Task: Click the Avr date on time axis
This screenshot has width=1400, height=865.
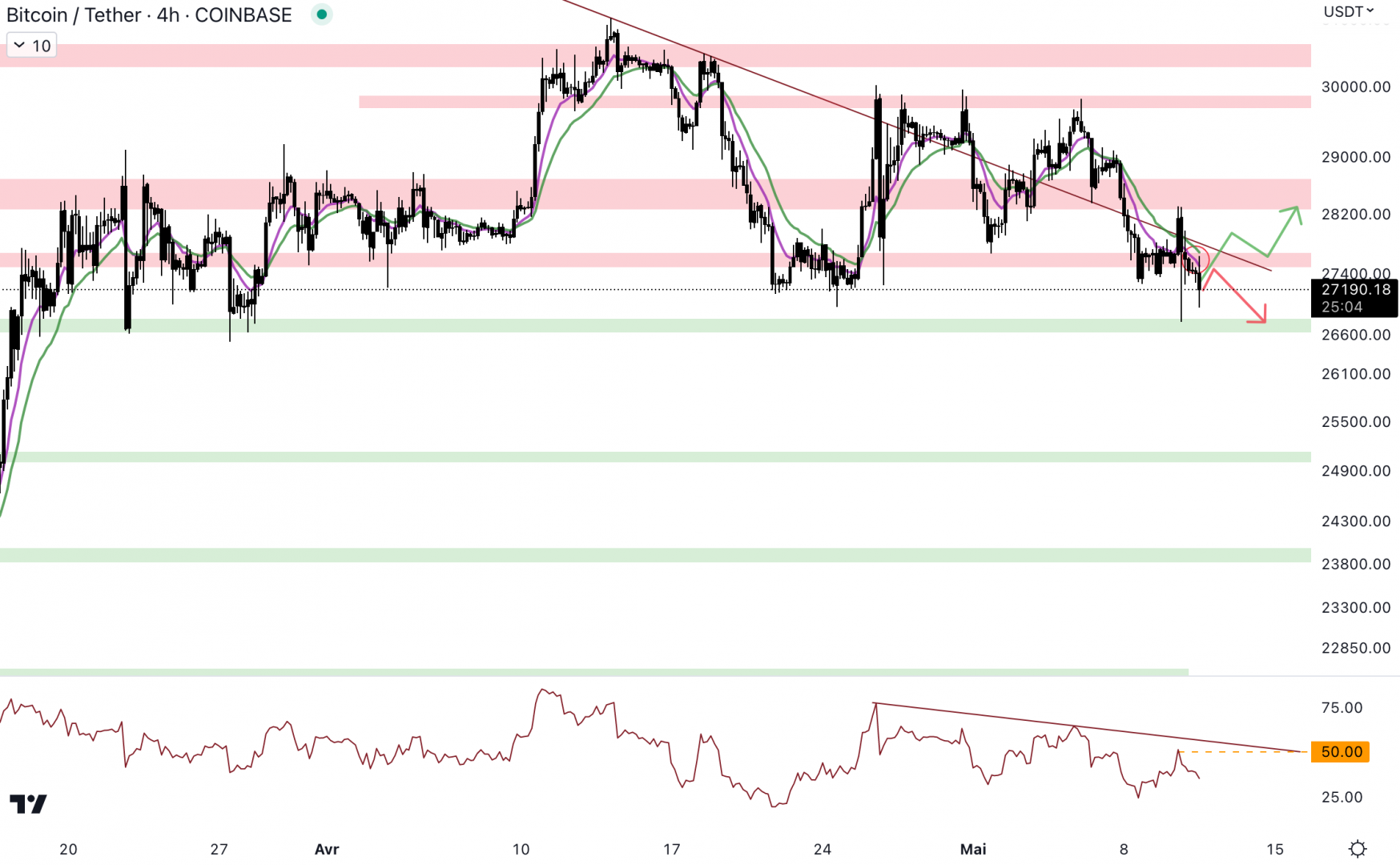Action: click(x=327, y=849)
